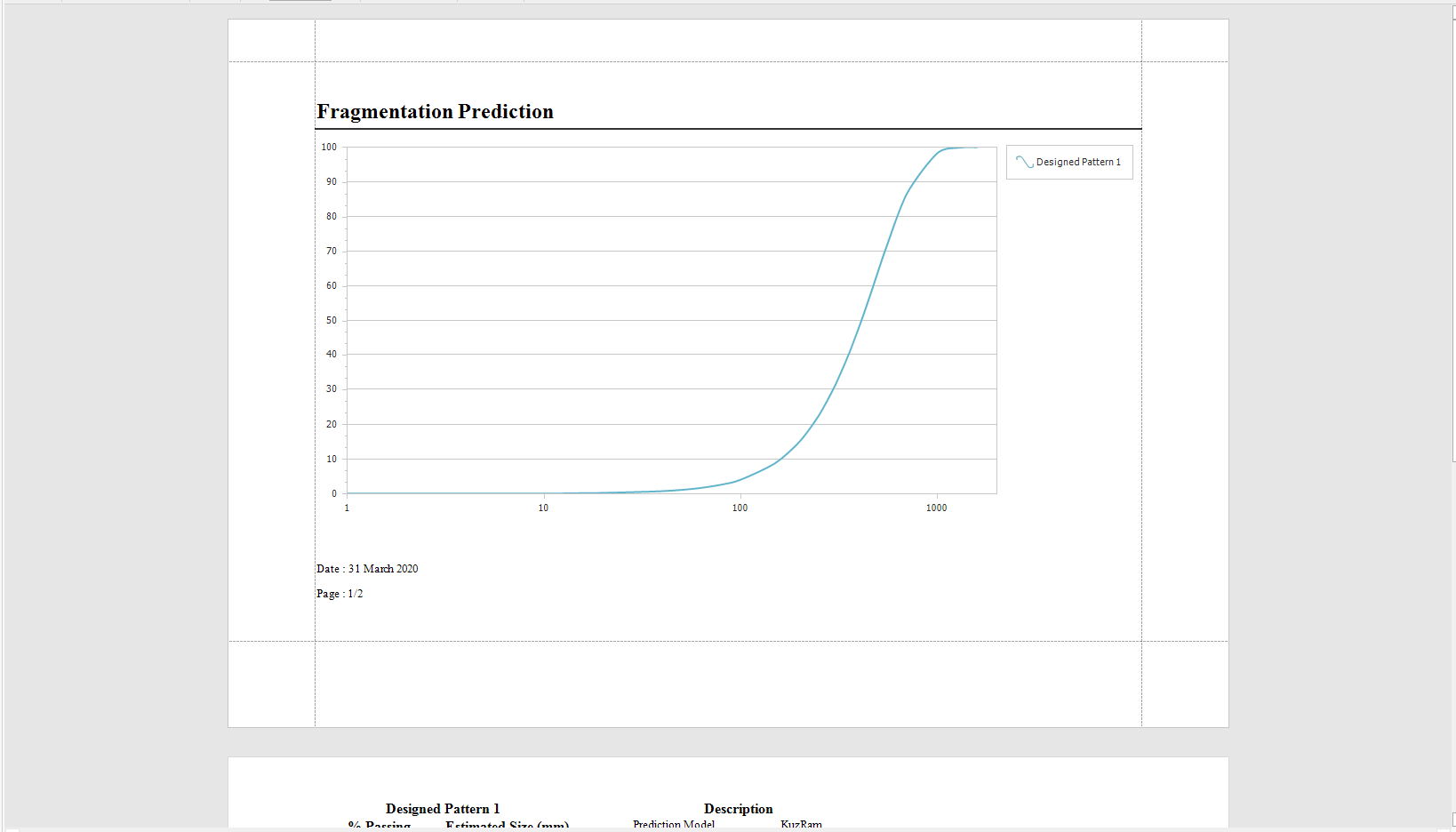The image size is (1456, 832).
Task: Select the KuzRam prediction model value
Action: pyautogui.click(x=801, y=825)
